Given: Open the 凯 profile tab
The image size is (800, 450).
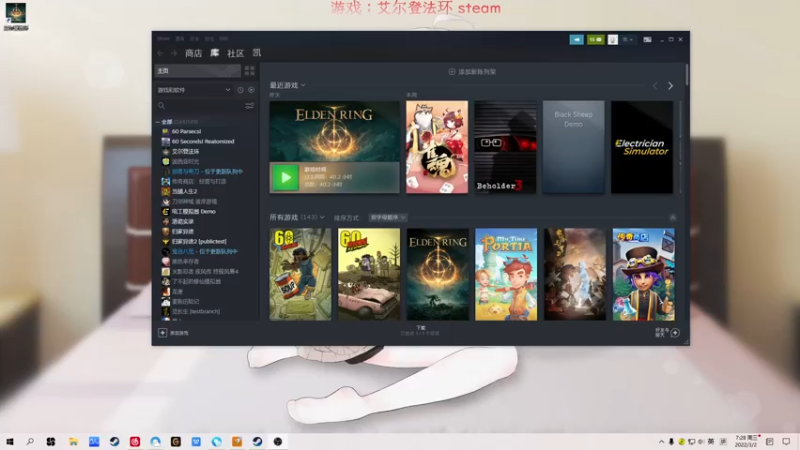Looking at the screenshot, I should [257, 53].
